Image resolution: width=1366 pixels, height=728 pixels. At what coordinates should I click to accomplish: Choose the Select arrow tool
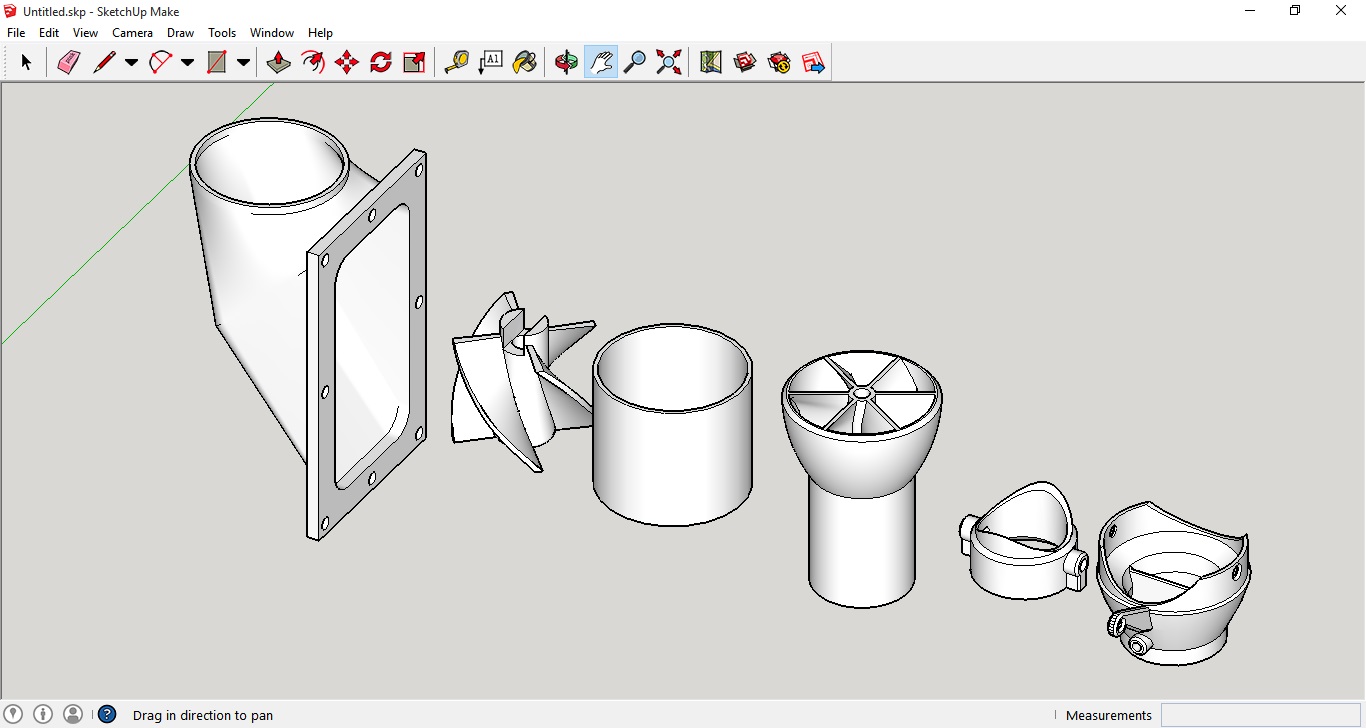[x=26, y=62]
